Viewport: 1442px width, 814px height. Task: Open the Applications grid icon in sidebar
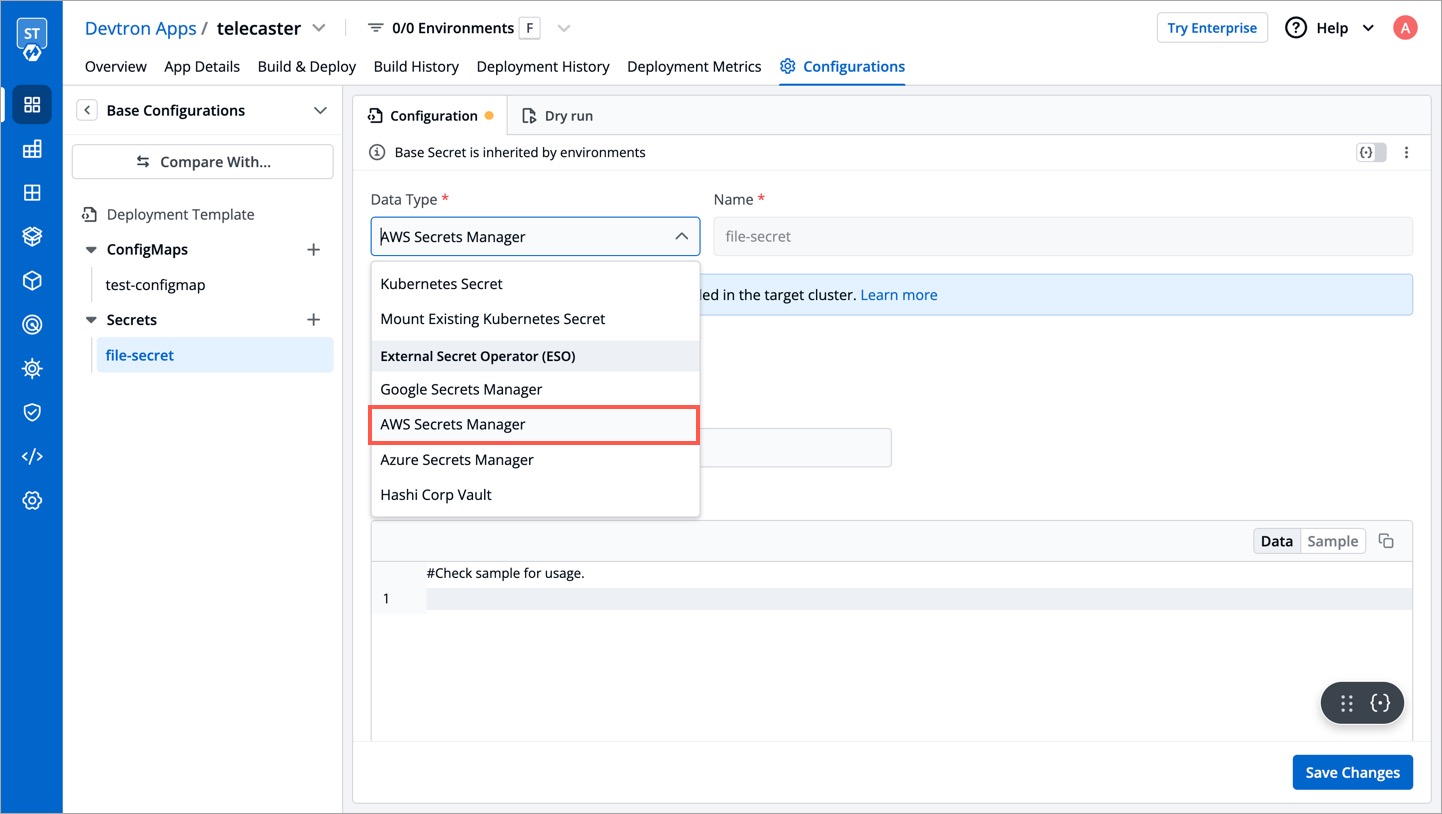[32, 104]
